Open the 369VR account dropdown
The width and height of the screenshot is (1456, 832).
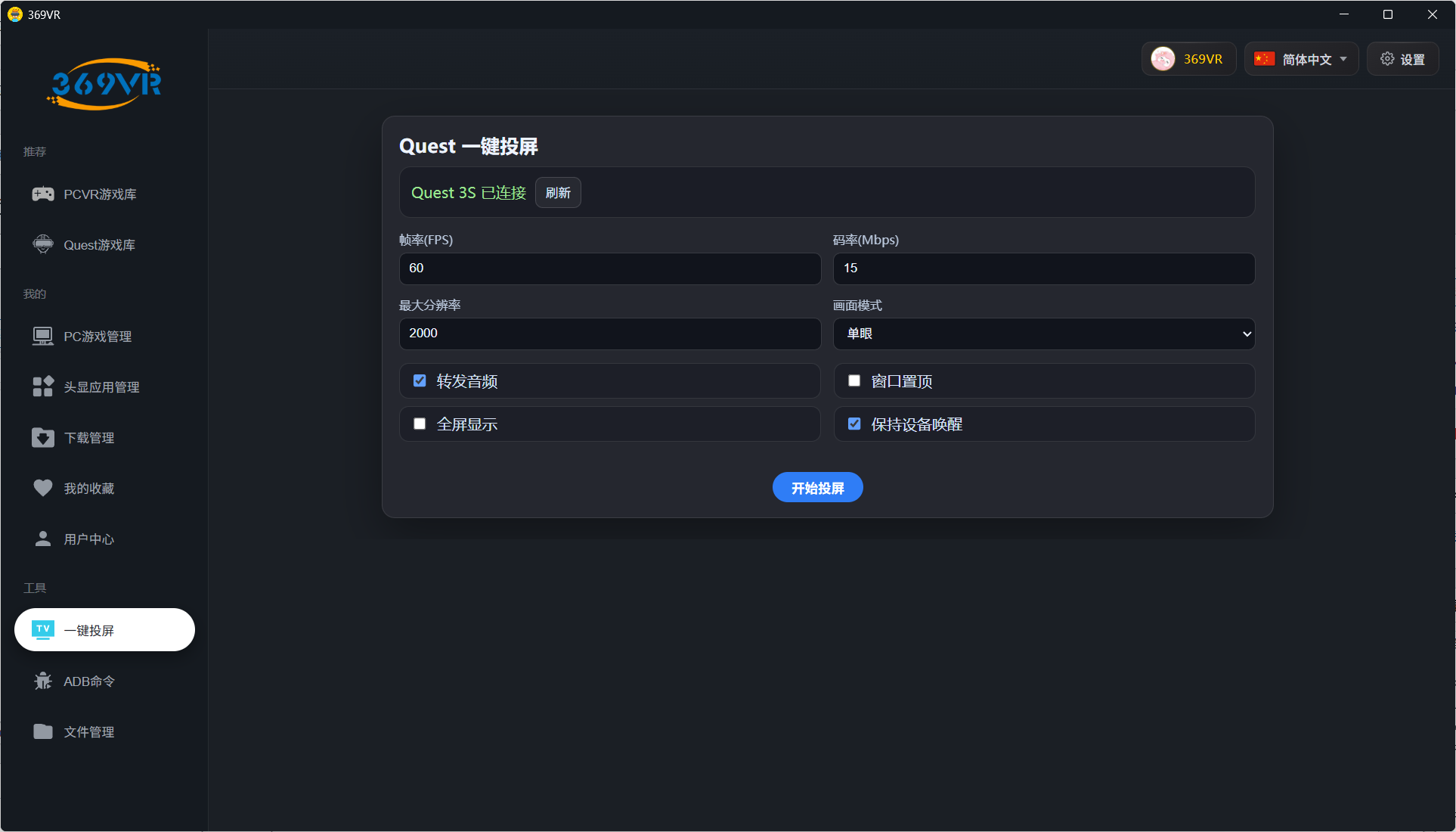1188,58
